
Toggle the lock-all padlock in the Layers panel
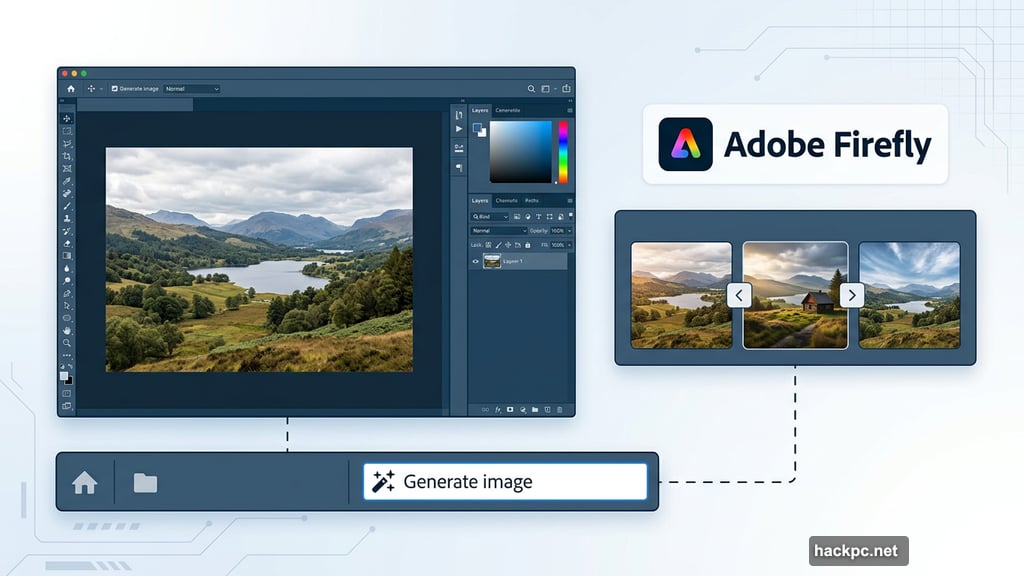pyautogui.click(x=528, y=244)
